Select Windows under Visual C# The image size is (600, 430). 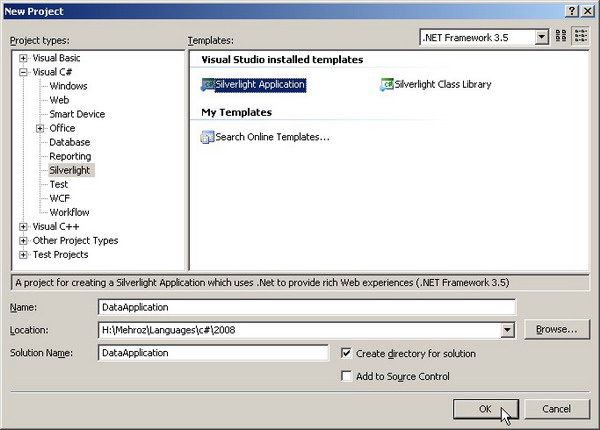click(68, 86)
